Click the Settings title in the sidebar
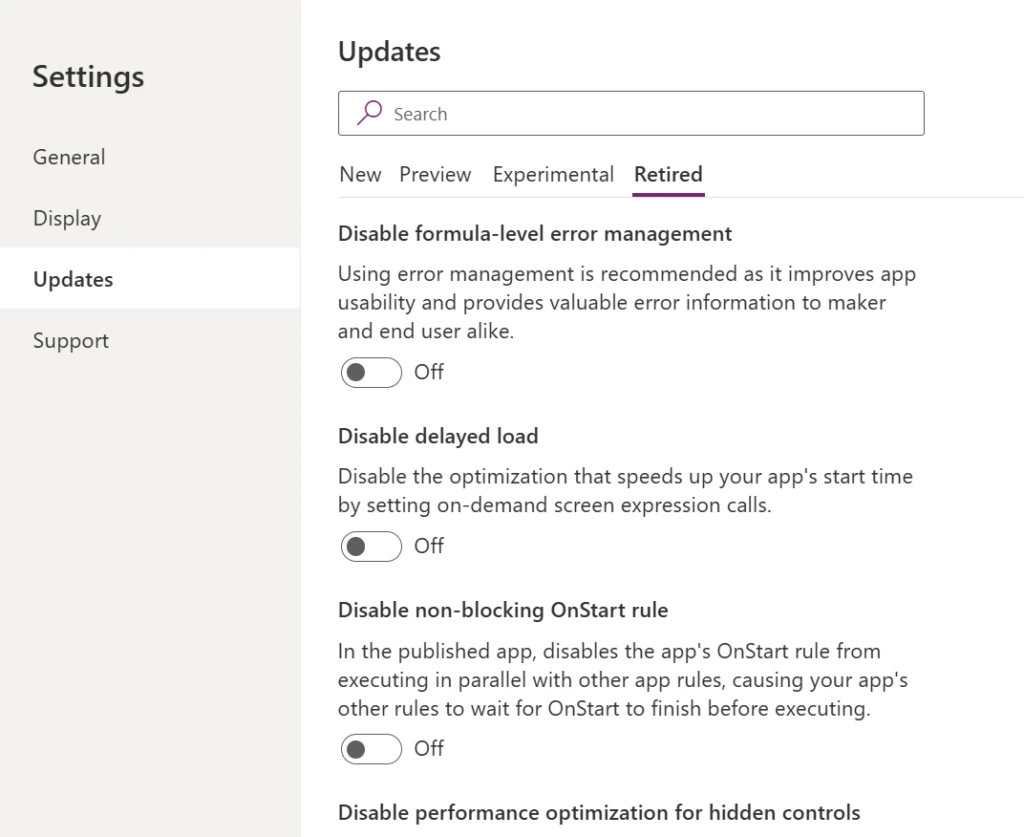Viewport: 1024px width, 837px height. coord(88,77)
